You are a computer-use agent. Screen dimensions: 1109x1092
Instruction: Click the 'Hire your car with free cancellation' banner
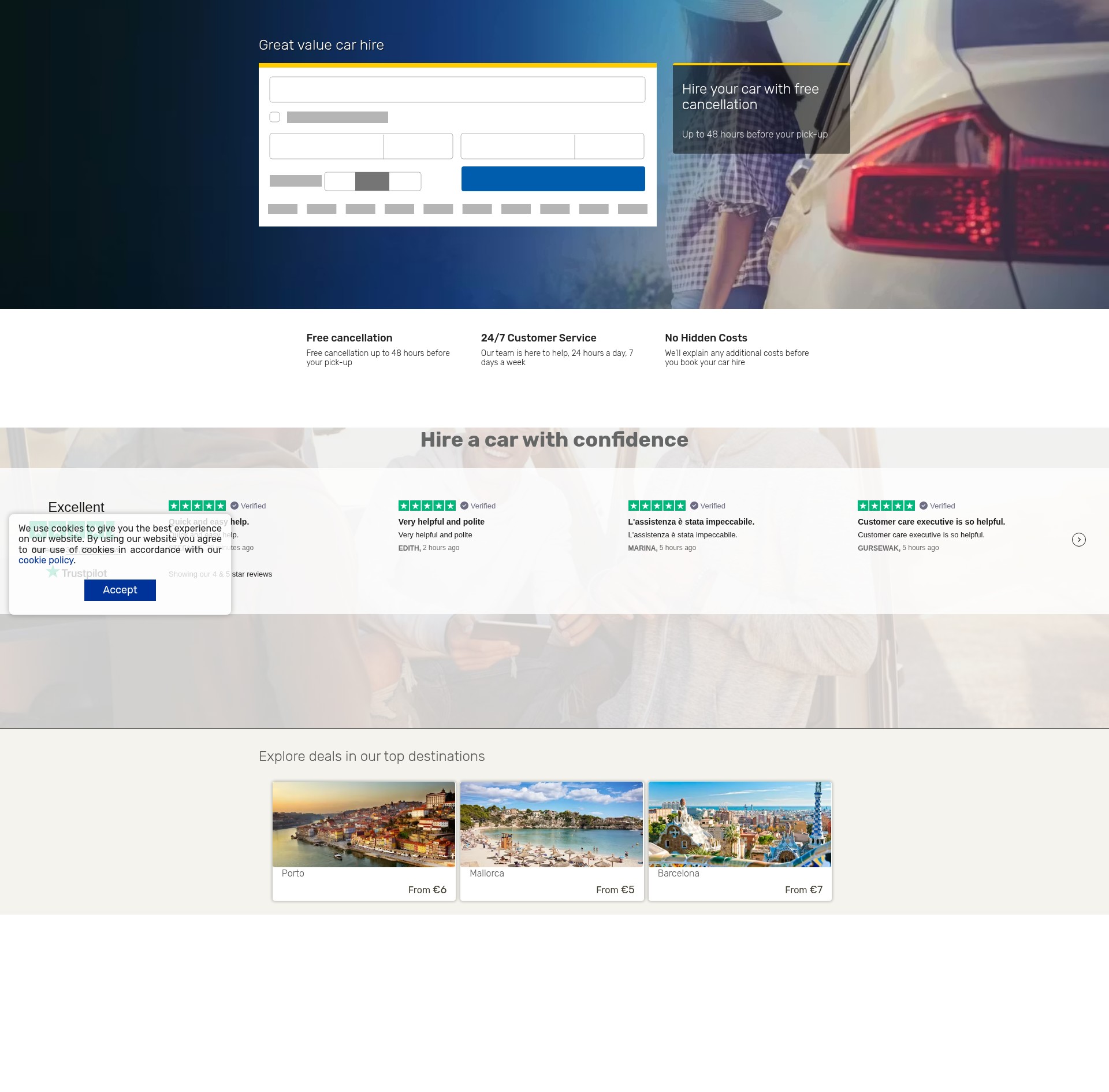761,109
